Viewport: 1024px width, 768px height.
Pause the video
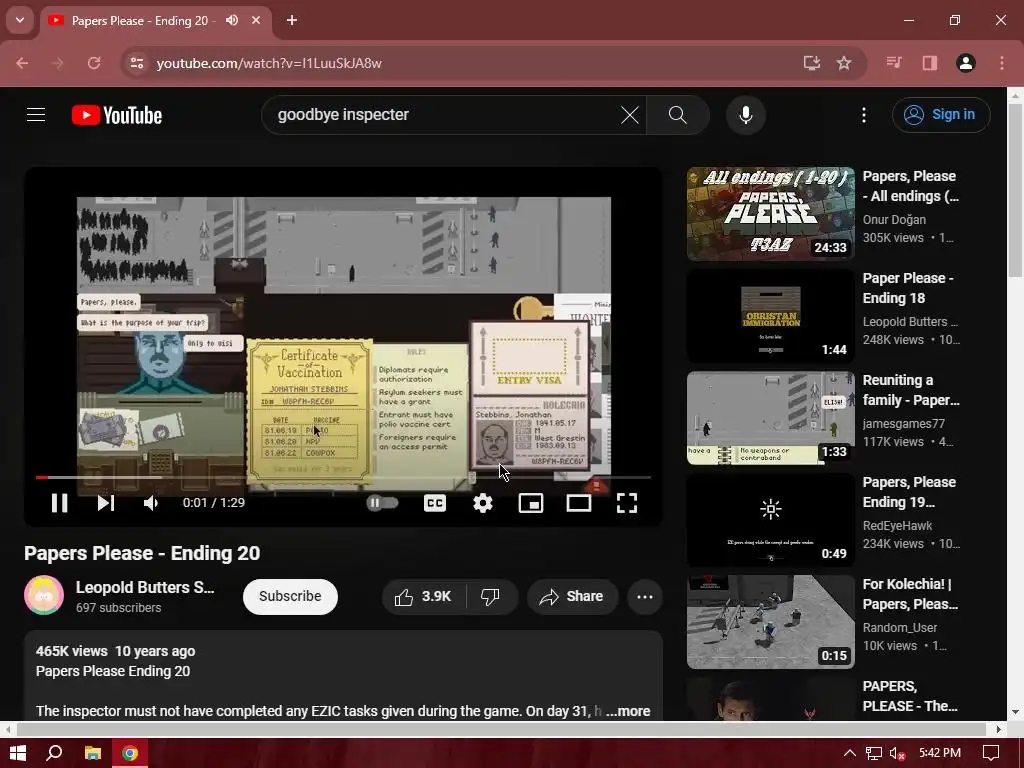tap(59, 503)
